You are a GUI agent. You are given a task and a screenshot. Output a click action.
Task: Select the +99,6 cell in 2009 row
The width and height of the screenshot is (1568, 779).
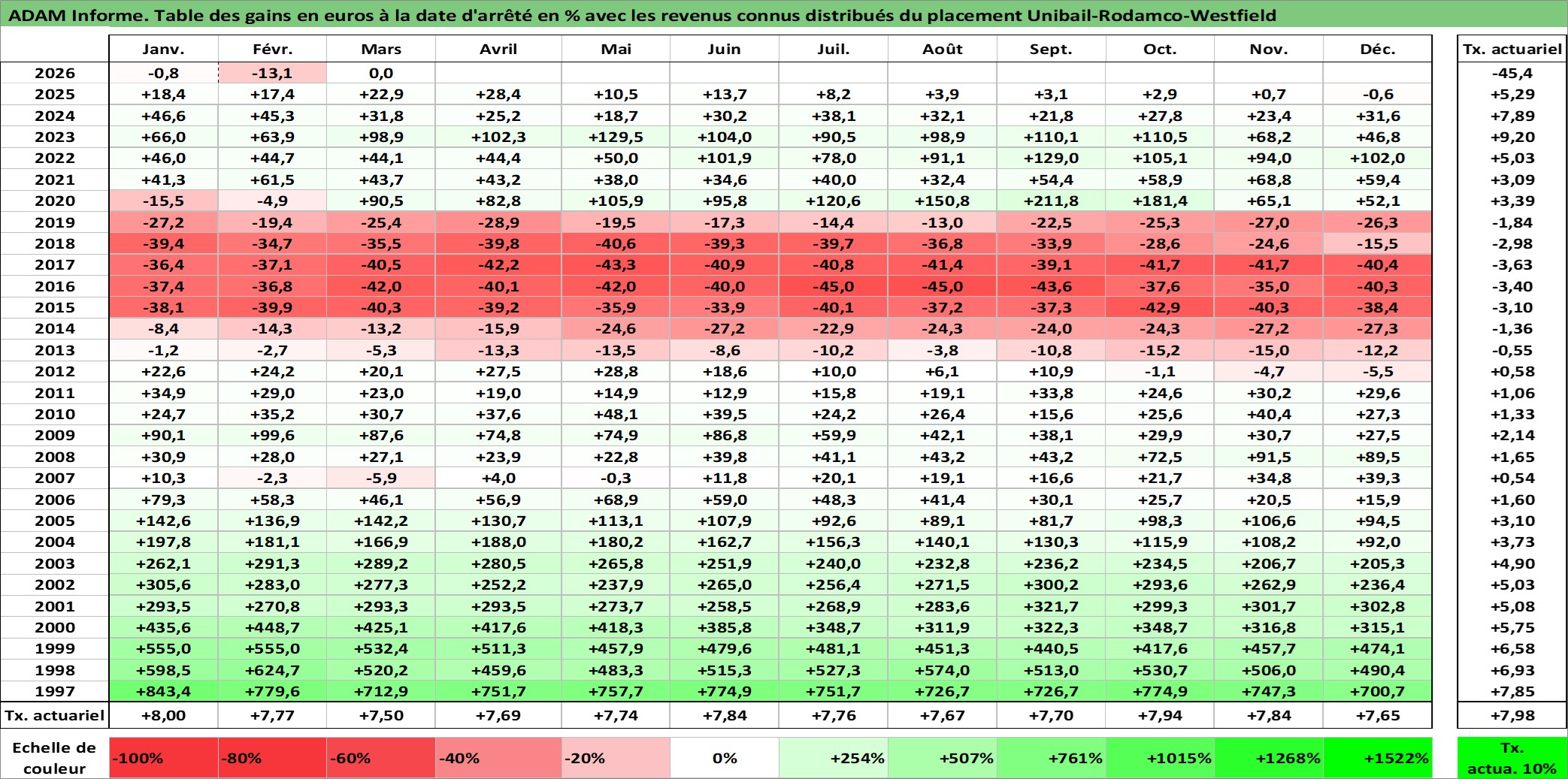point(272,435)
